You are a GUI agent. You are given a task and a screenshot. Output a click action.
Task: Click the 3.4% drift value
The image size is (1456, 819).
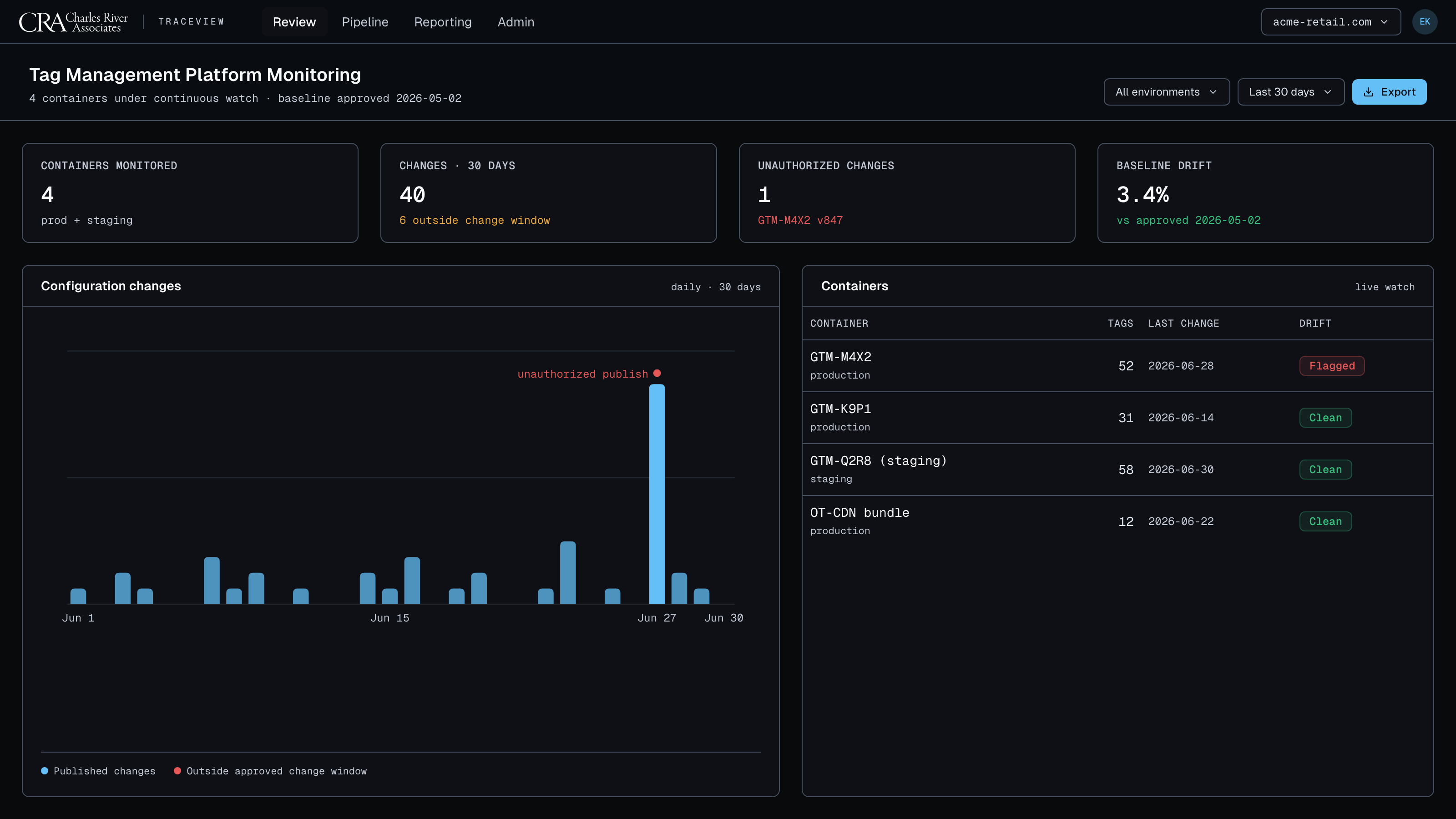[1143, 194]
